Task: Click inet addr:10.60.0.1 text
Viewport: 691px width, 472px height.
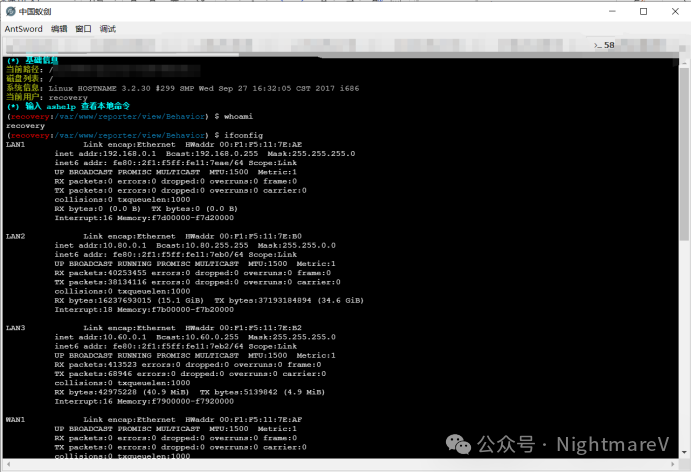Action: 100,337
